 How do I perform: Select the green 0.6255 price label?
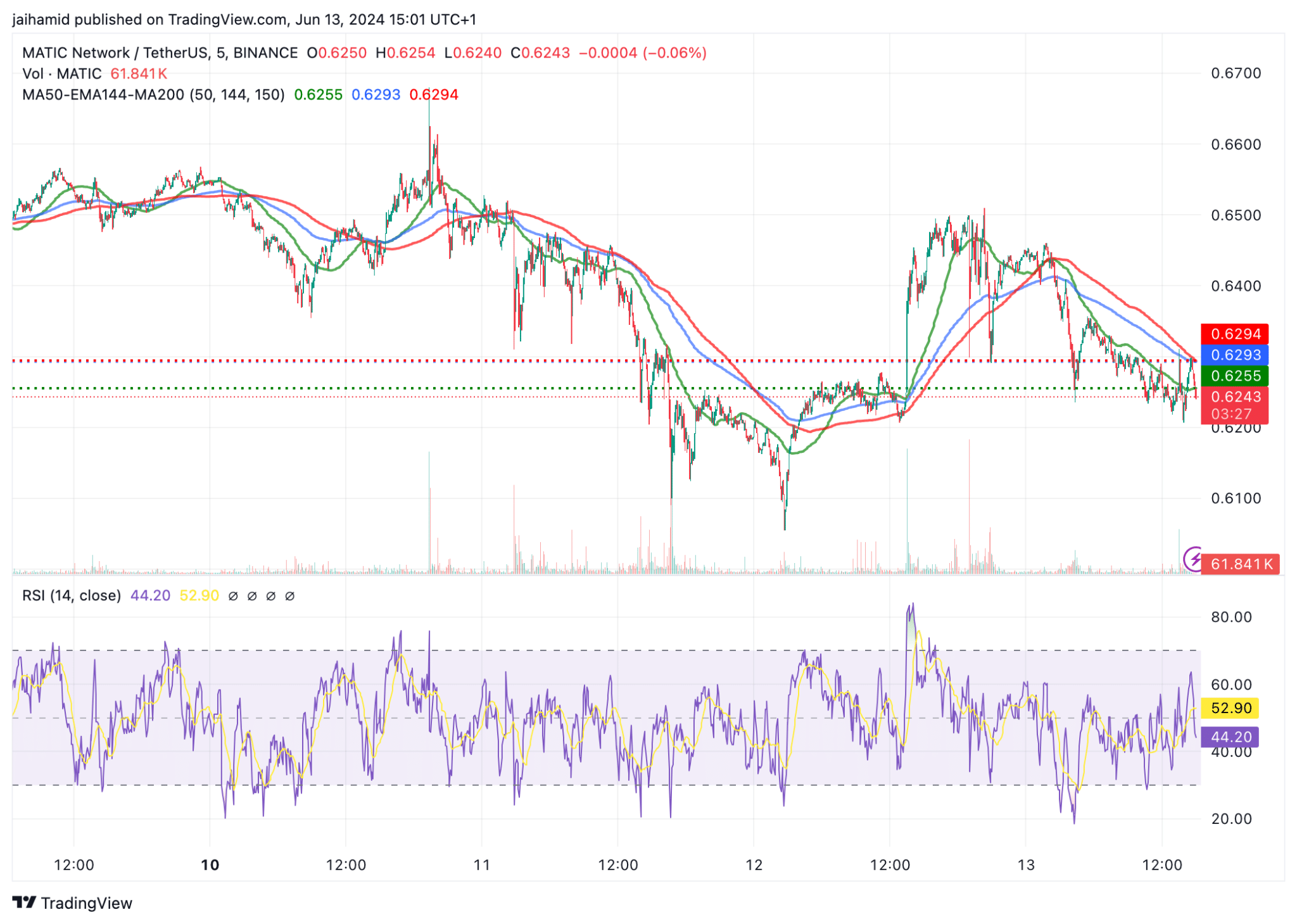[x=1234, y=376]
